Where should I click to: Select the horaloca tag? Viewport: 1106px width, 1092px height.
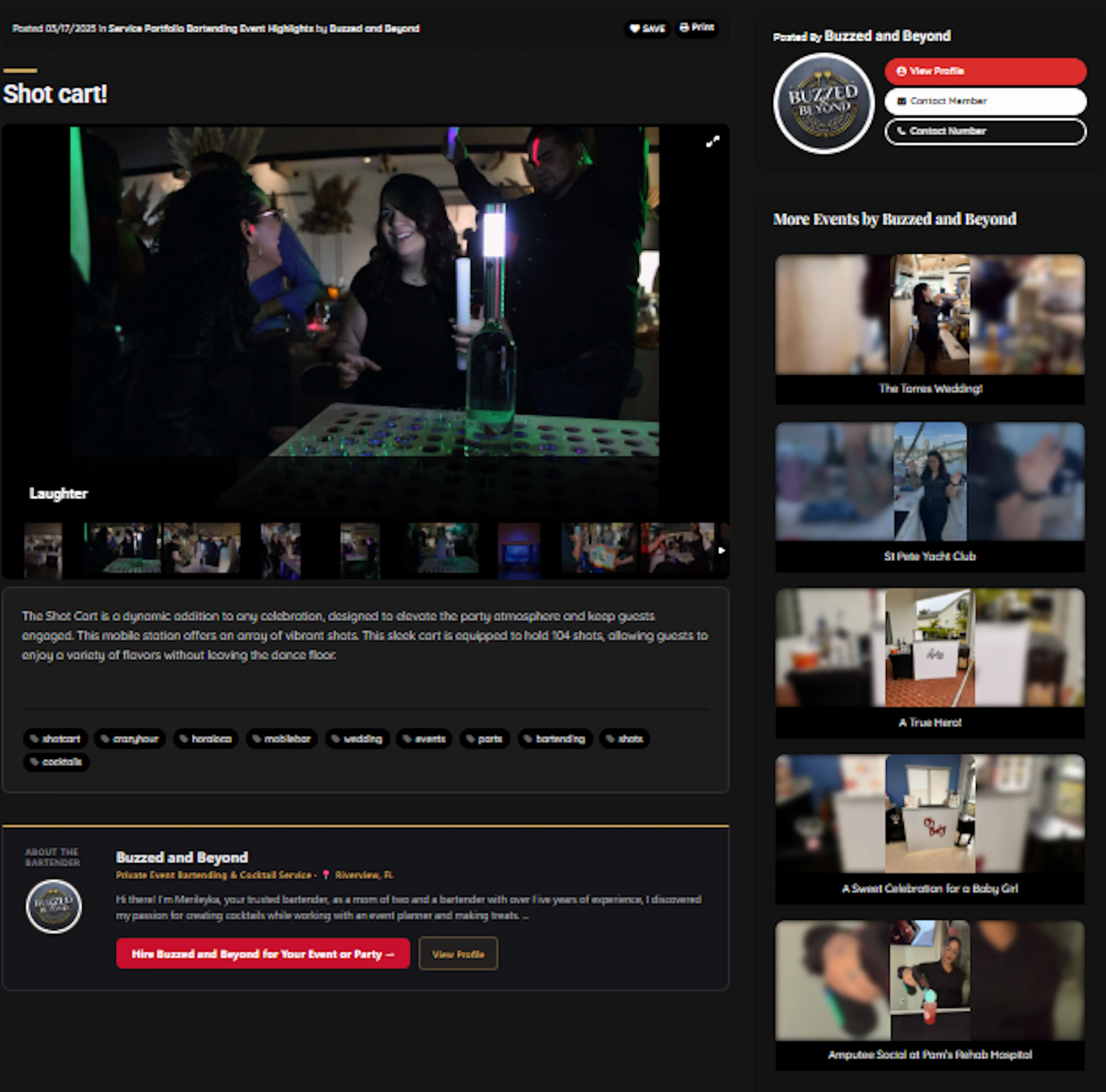[206, 739]
